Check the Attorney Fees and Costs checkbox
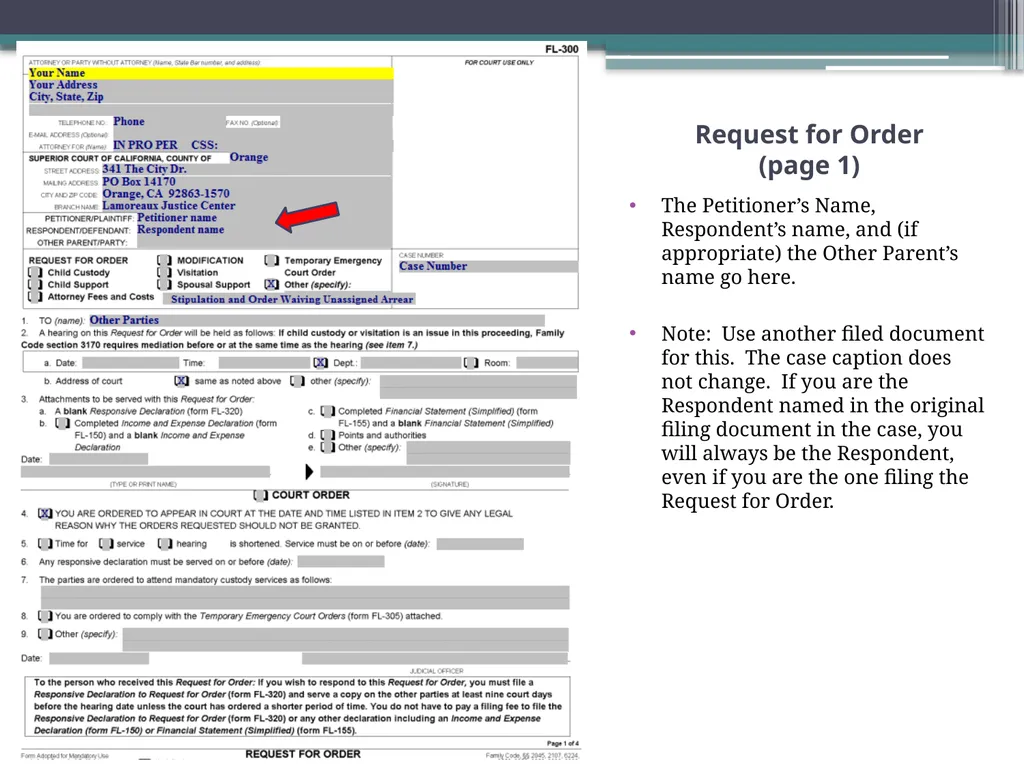Viewport: 1024px width, 768px height. [35, 296]
